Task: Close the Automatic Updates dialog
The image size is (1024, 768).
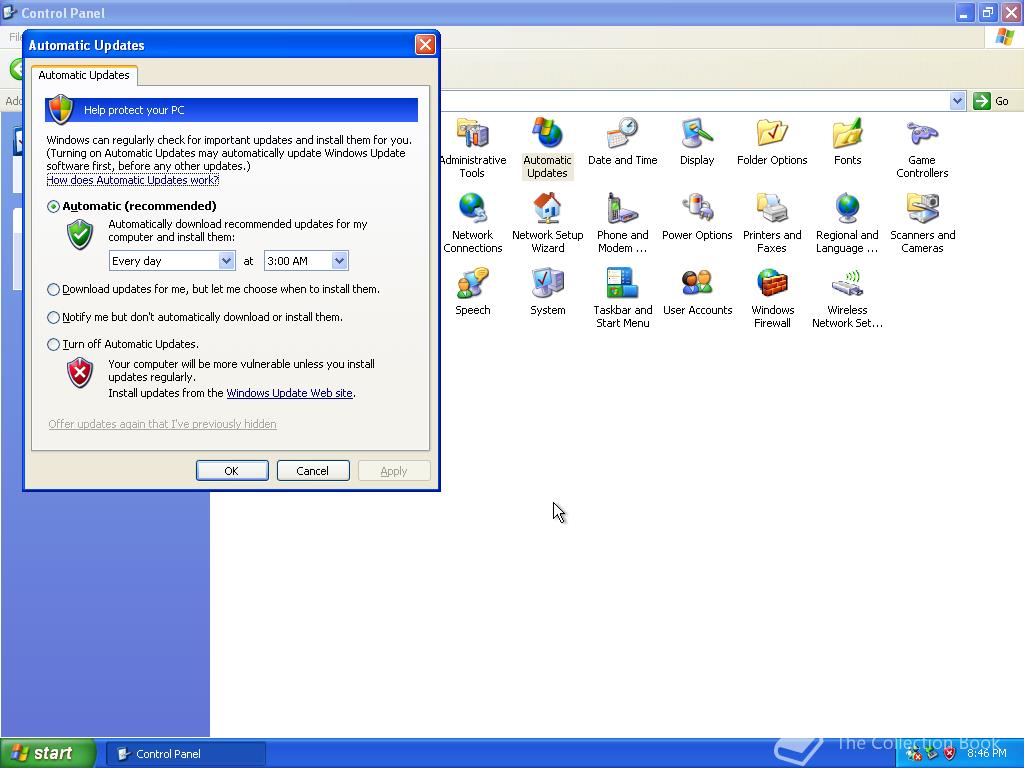Action: [x=425, y=44]
